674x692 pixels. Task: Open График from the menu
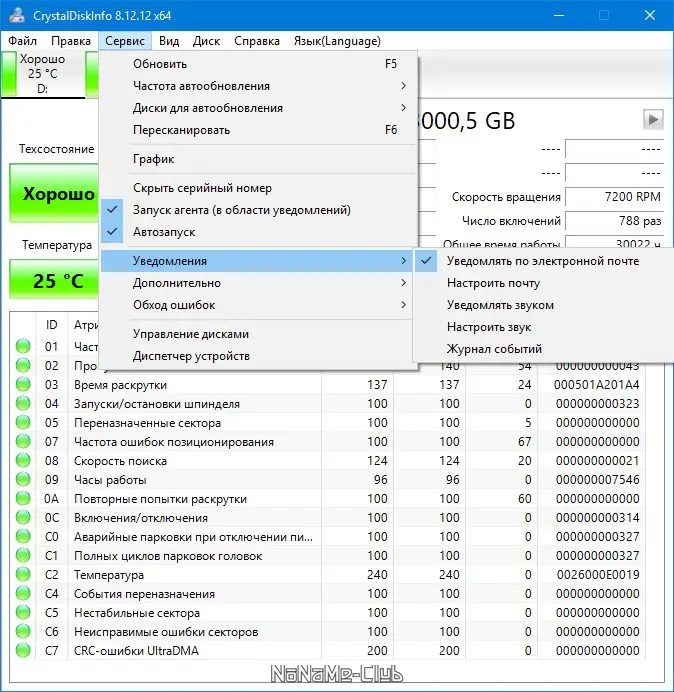point(258,159)
